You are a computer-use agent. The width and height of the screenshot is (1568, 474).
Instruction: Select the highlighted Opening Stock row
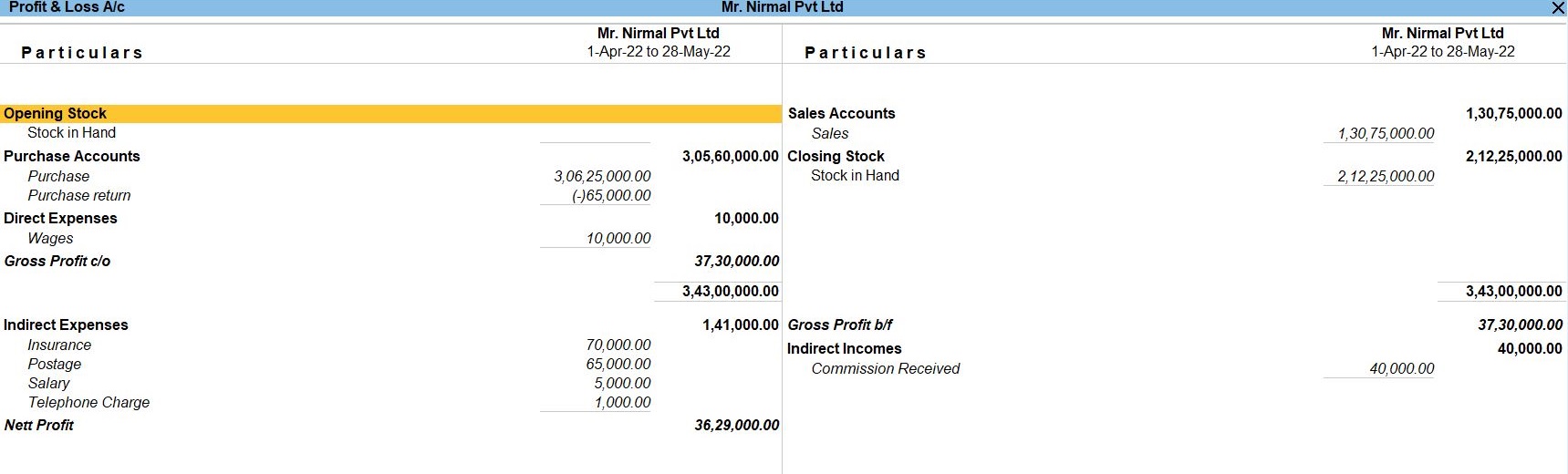55,114
